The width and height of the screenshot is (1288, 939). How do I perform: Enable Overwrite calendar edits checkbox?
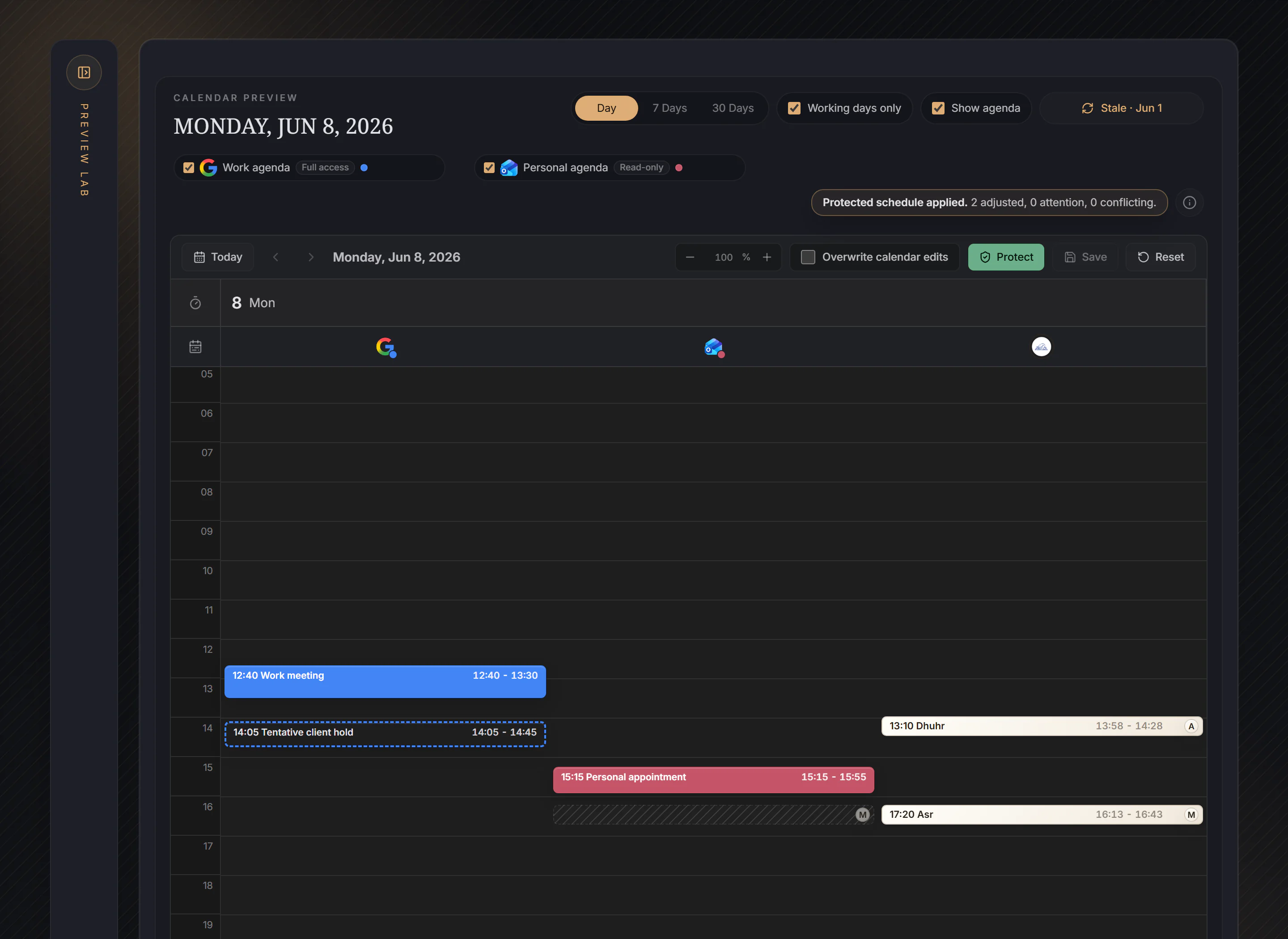[x=808, y=257]
